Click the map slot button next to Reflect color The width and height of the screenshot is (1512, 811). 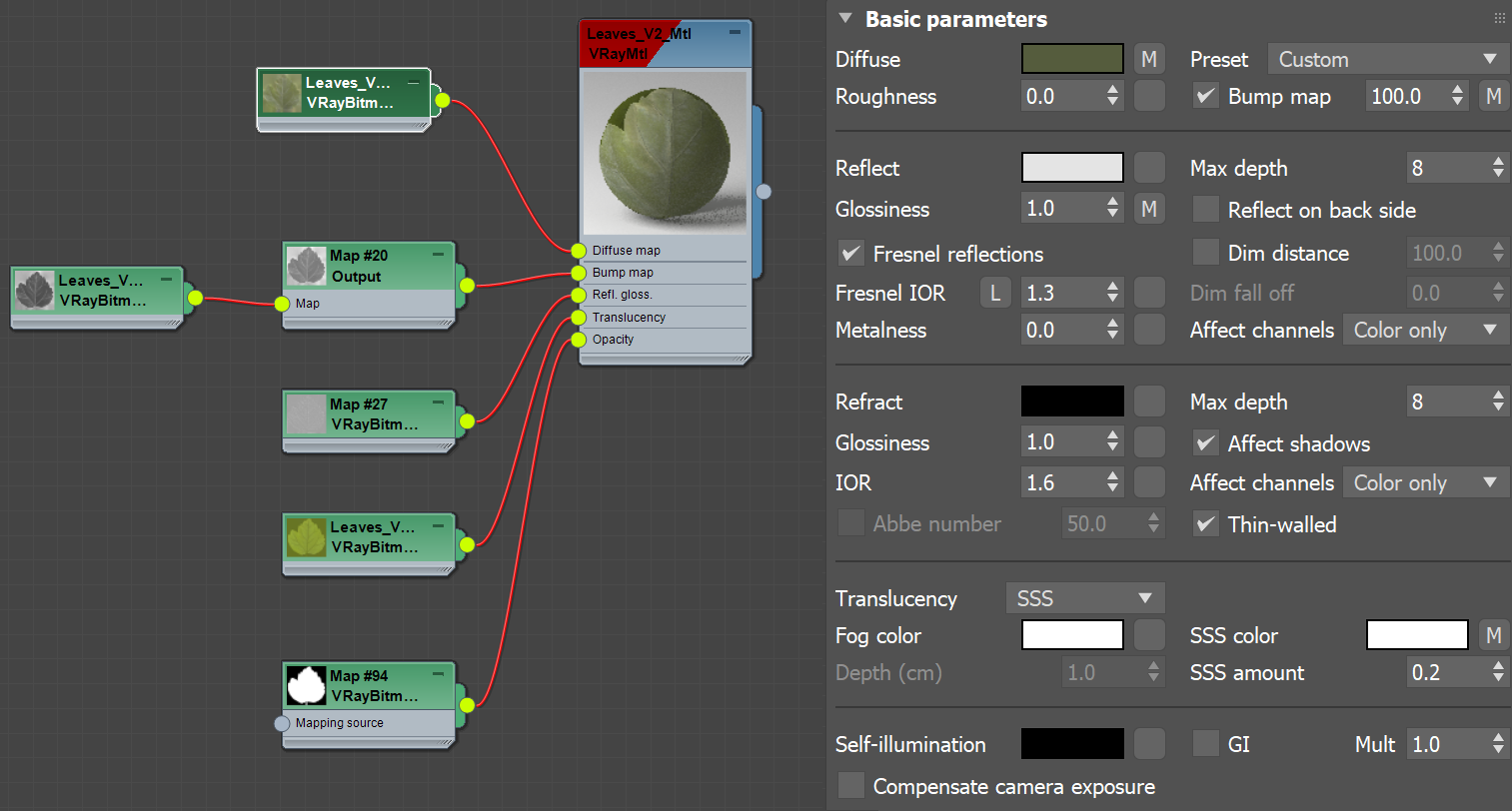point(1148,167)
